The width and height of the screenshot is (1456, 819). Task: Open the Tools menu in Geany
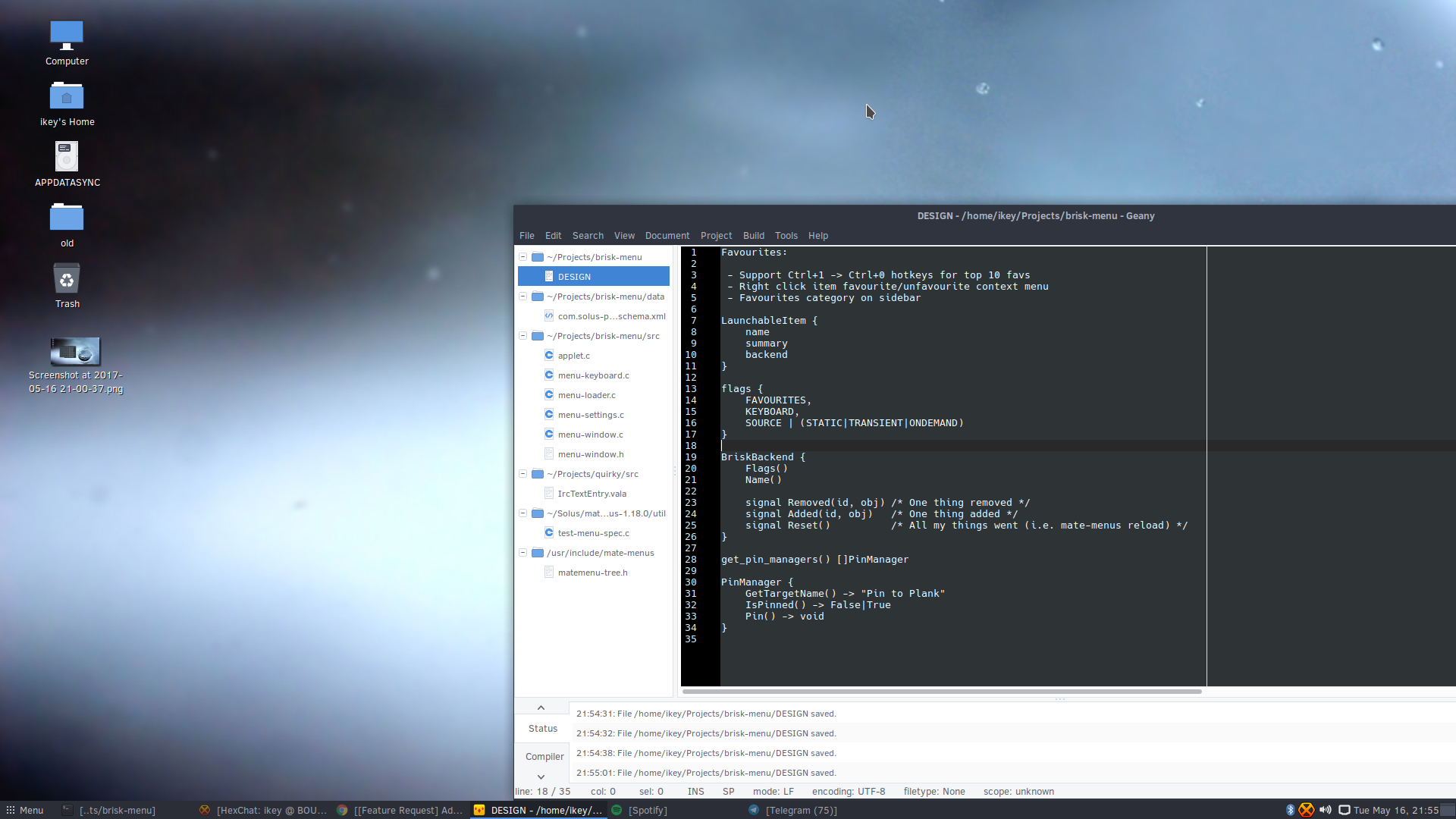786,236
